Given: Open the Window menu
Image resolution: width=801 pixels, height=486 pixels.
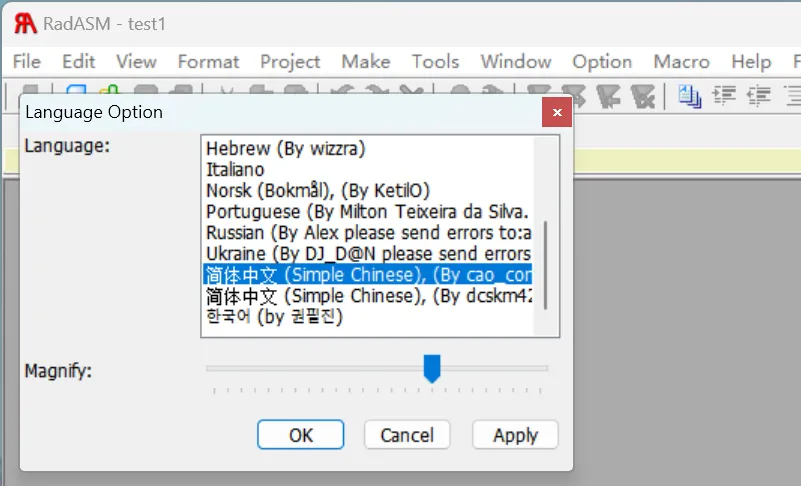Looking at the screenshot, I should pyautogui.click(x=516, y=61).
